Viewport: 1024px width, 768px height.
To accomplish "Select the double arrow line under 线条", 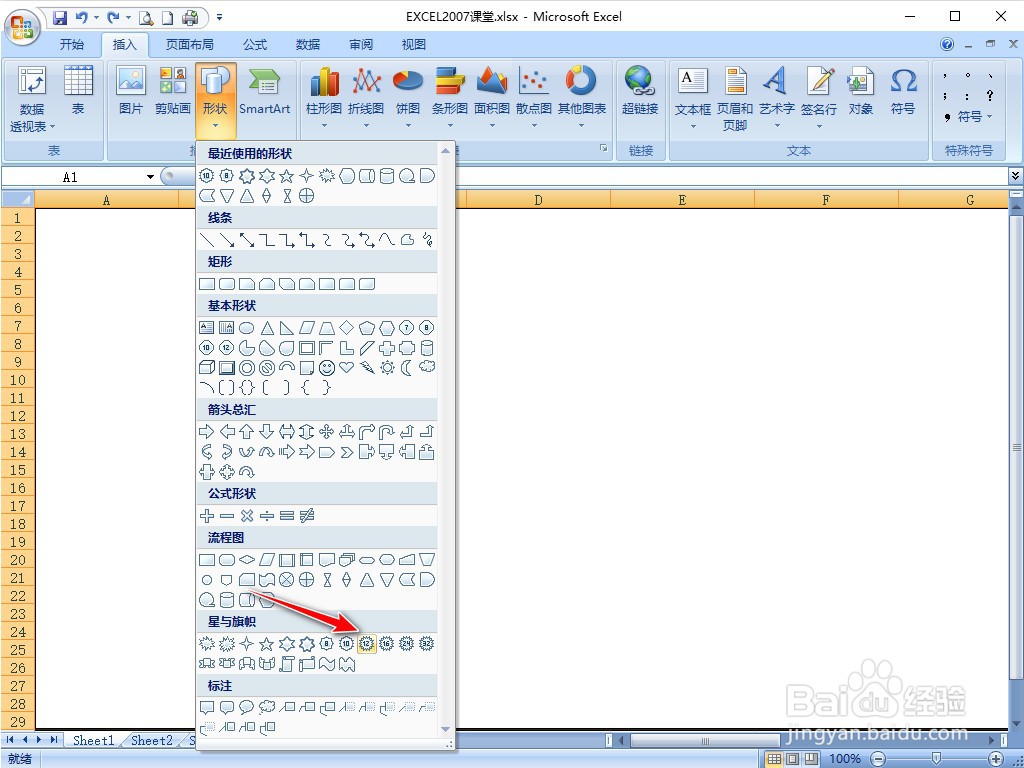I will tap(246, 240).
